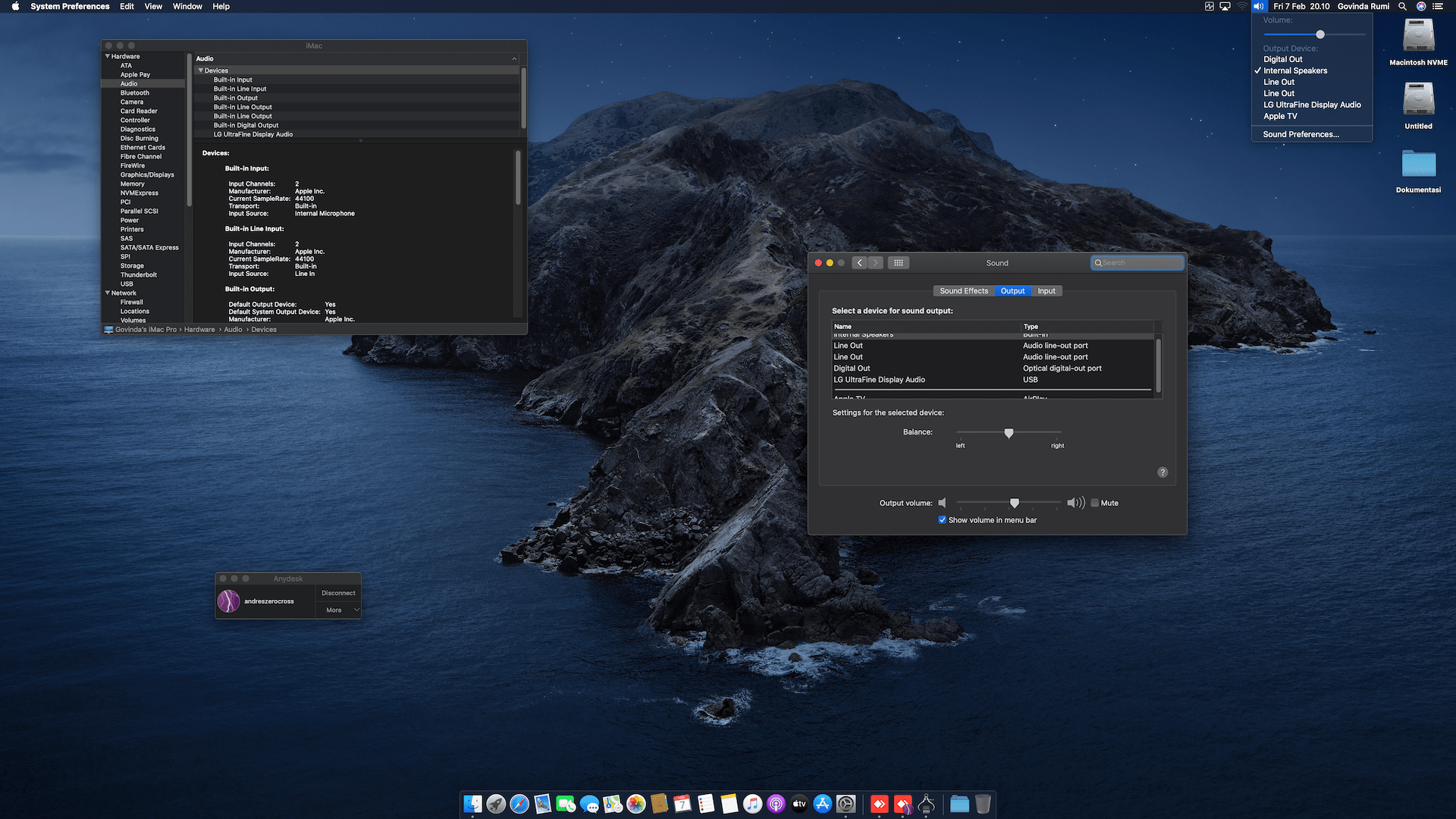1456x819 pixels.
Task: Collapse the Network section in sidebar
Action: [x=108, y=293]
